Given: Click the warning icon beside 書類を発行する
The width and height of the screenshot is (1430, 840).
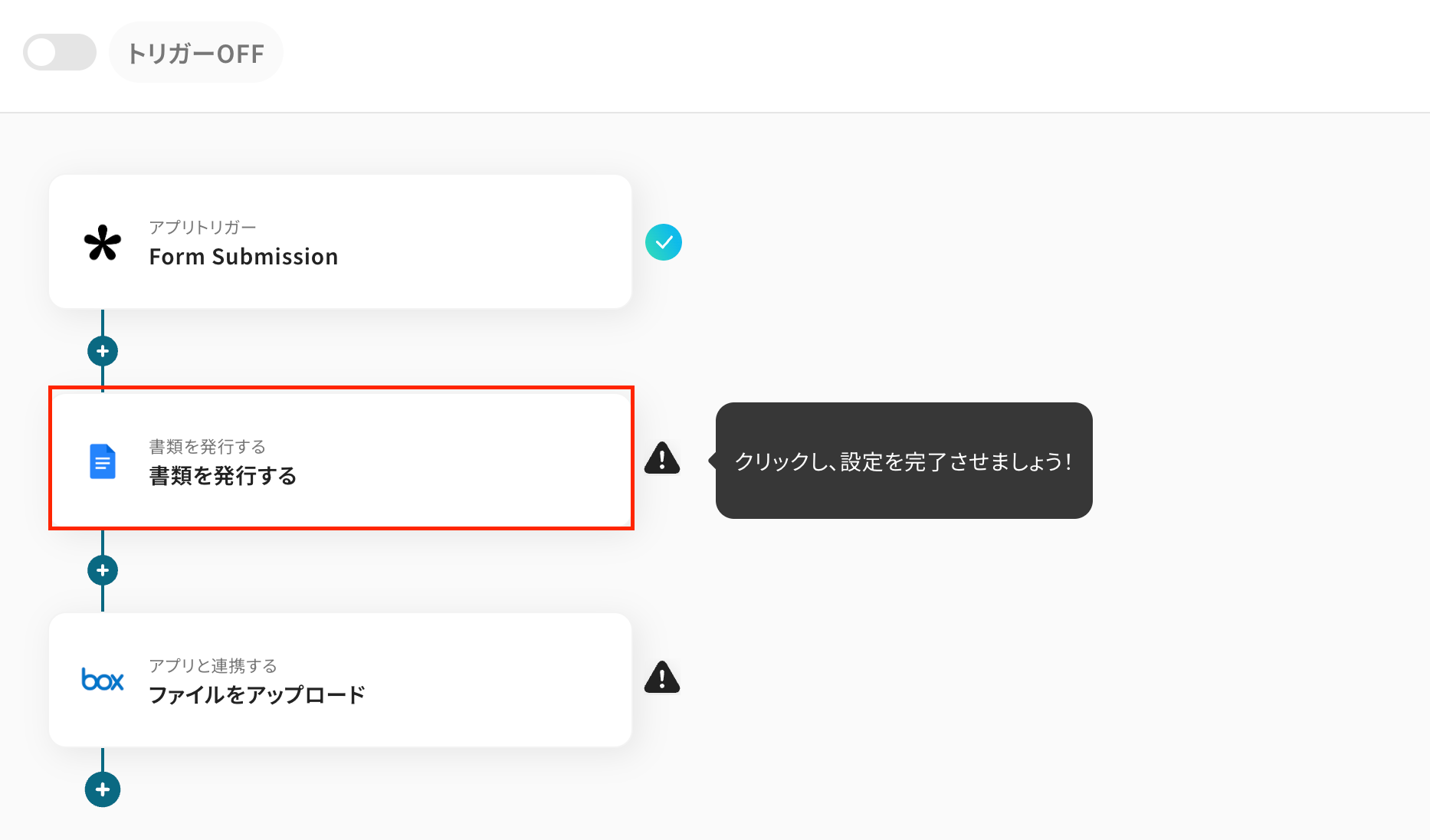Looking at the screenshot, I should point(662,458).
